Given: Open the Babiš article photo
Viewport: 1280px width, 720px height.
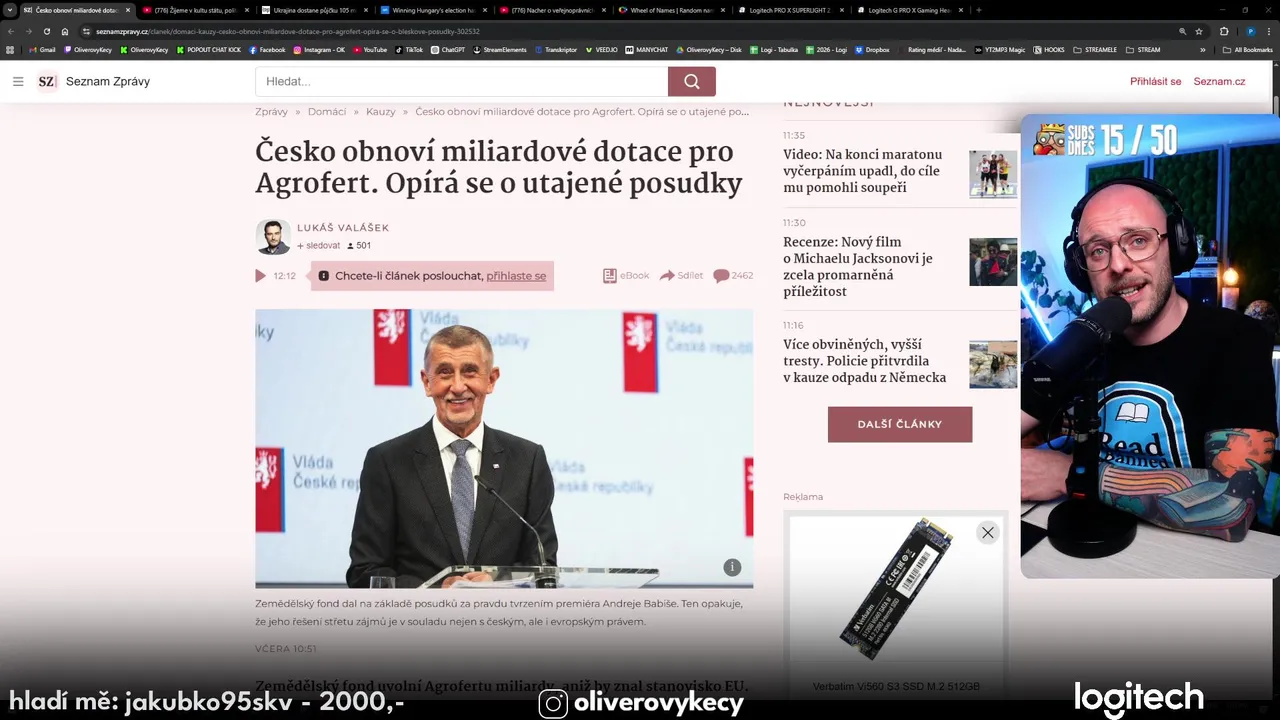Looking at the screenshot, I should [x=504, y=448].
